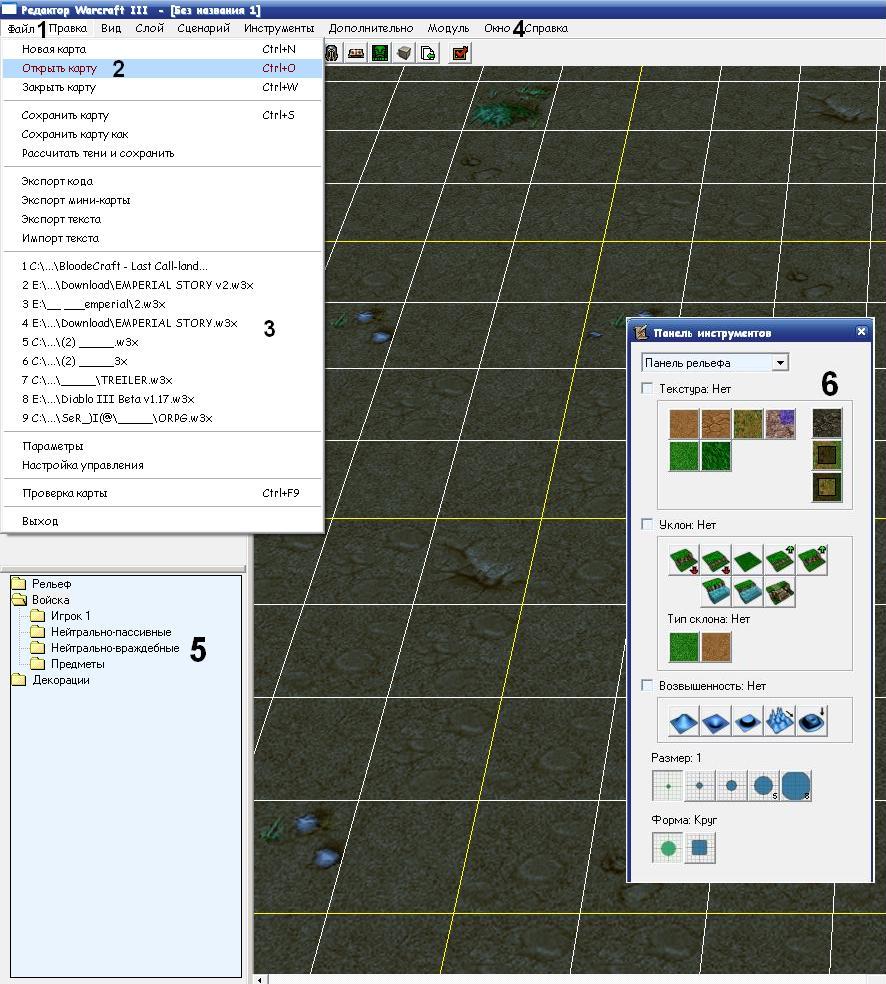The image size is (886, 984).
Task: Expand the Рельеф folder in the tree
Action: click(x=19, y=584)
